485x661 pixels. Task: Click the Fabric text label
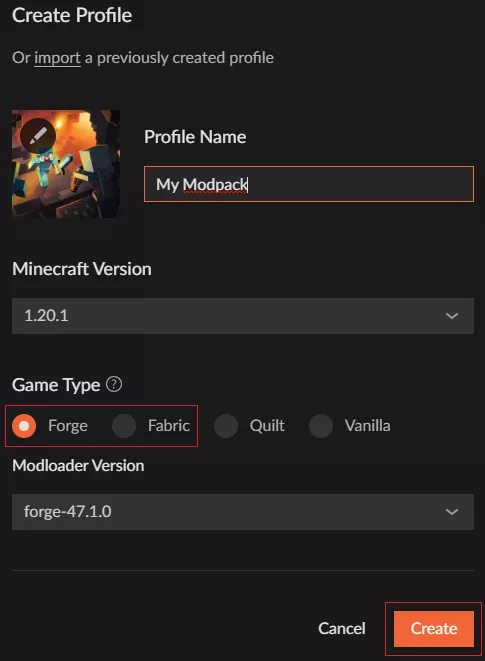click(169, 426)
